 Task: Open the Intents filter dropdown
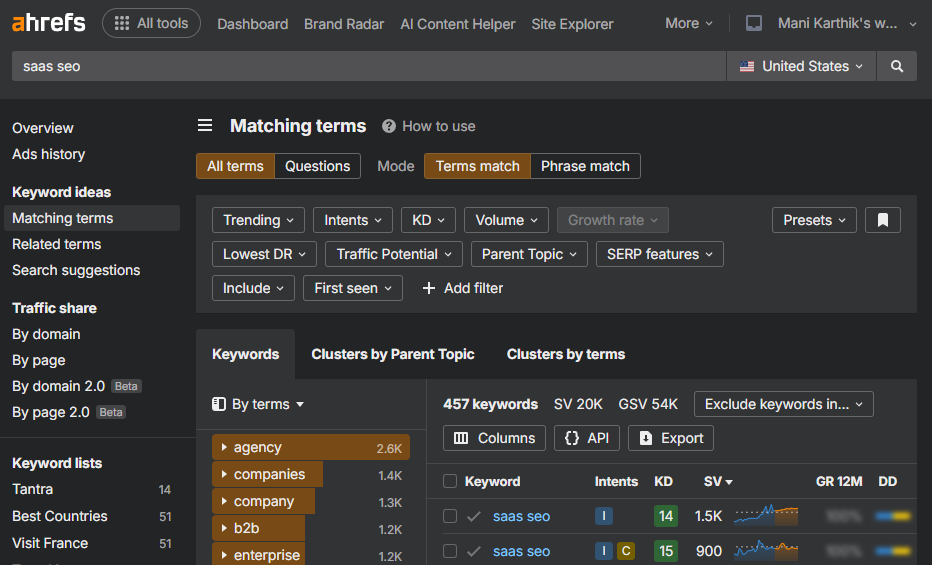coord(352,220)
